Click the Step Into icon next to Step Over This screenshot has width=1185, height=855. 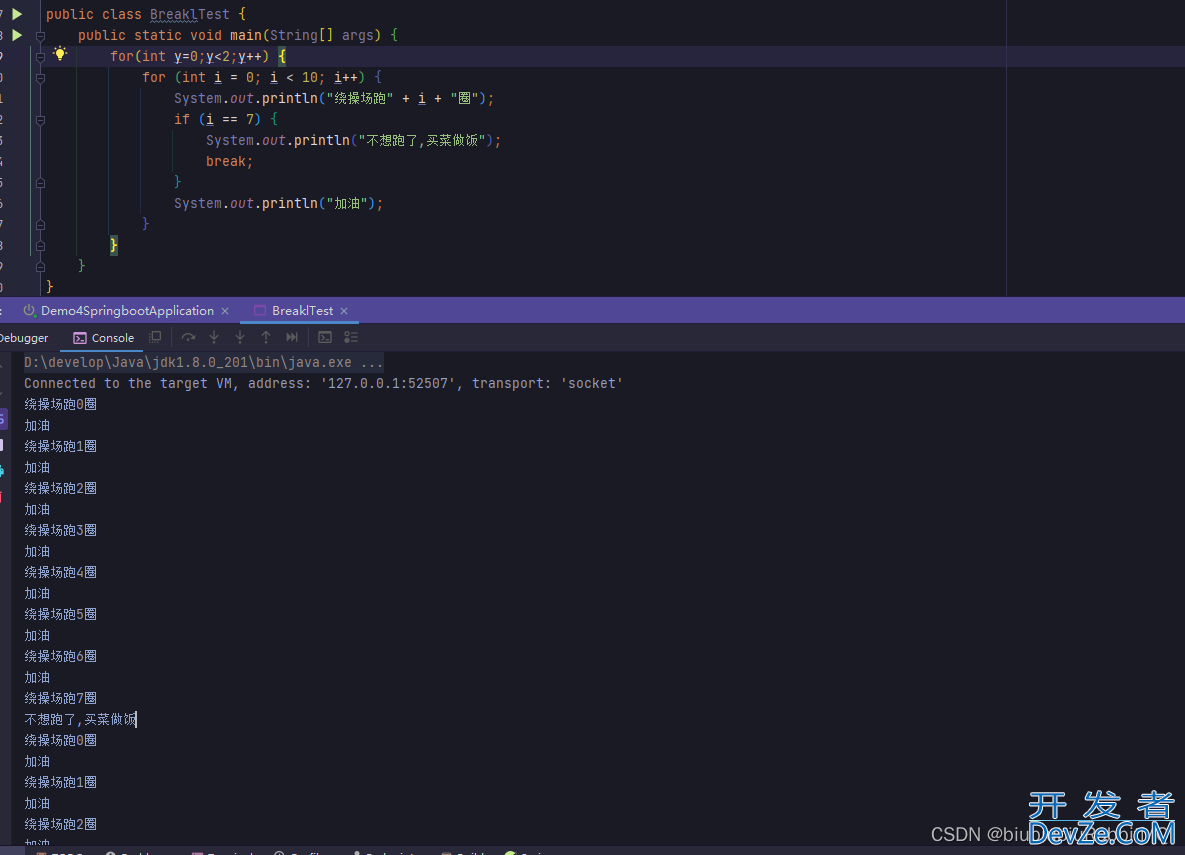pos(214,337)
